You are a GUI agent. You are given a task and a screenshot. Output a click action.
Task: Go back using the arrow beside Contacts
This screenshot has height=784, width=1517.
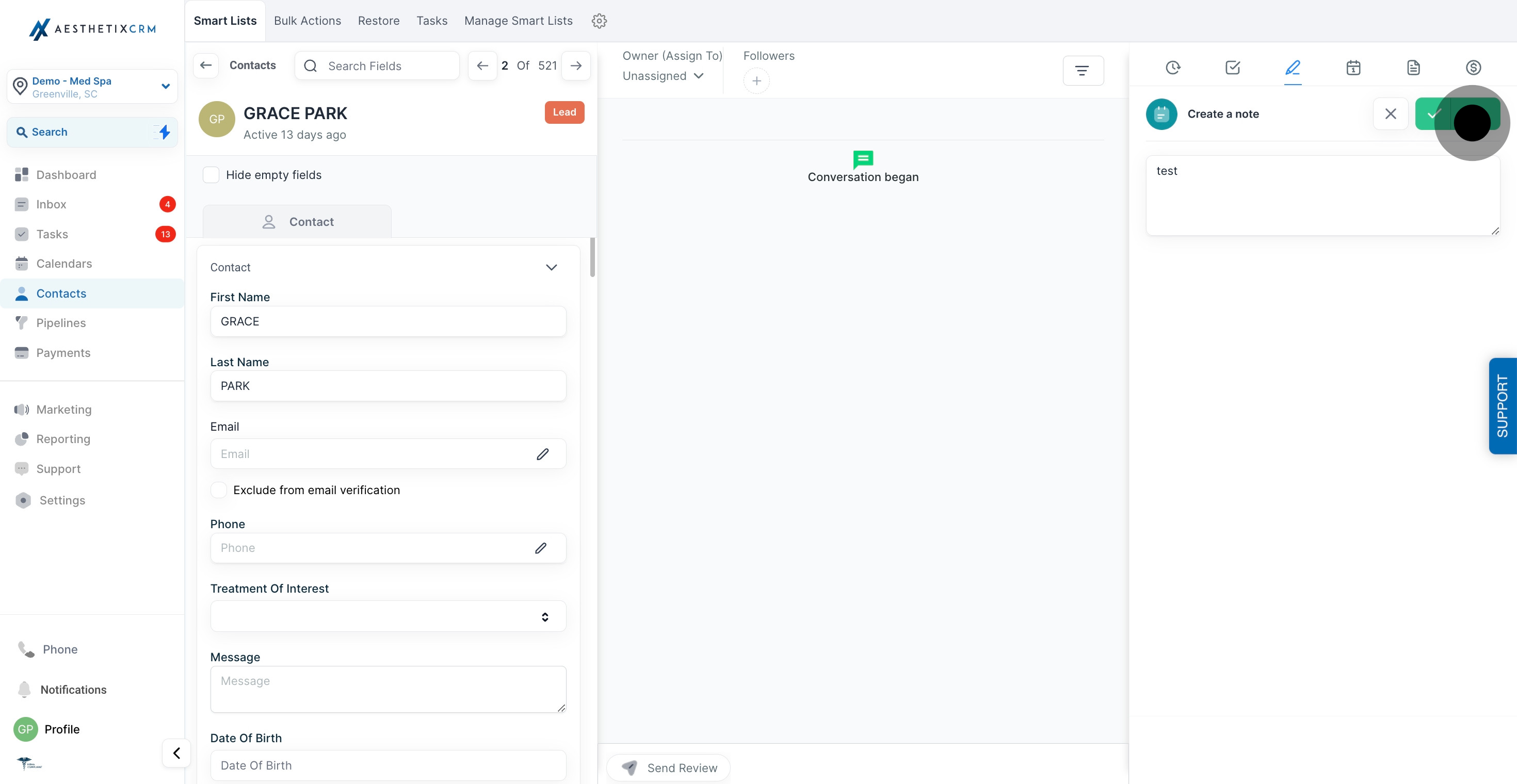pos(205,66)
